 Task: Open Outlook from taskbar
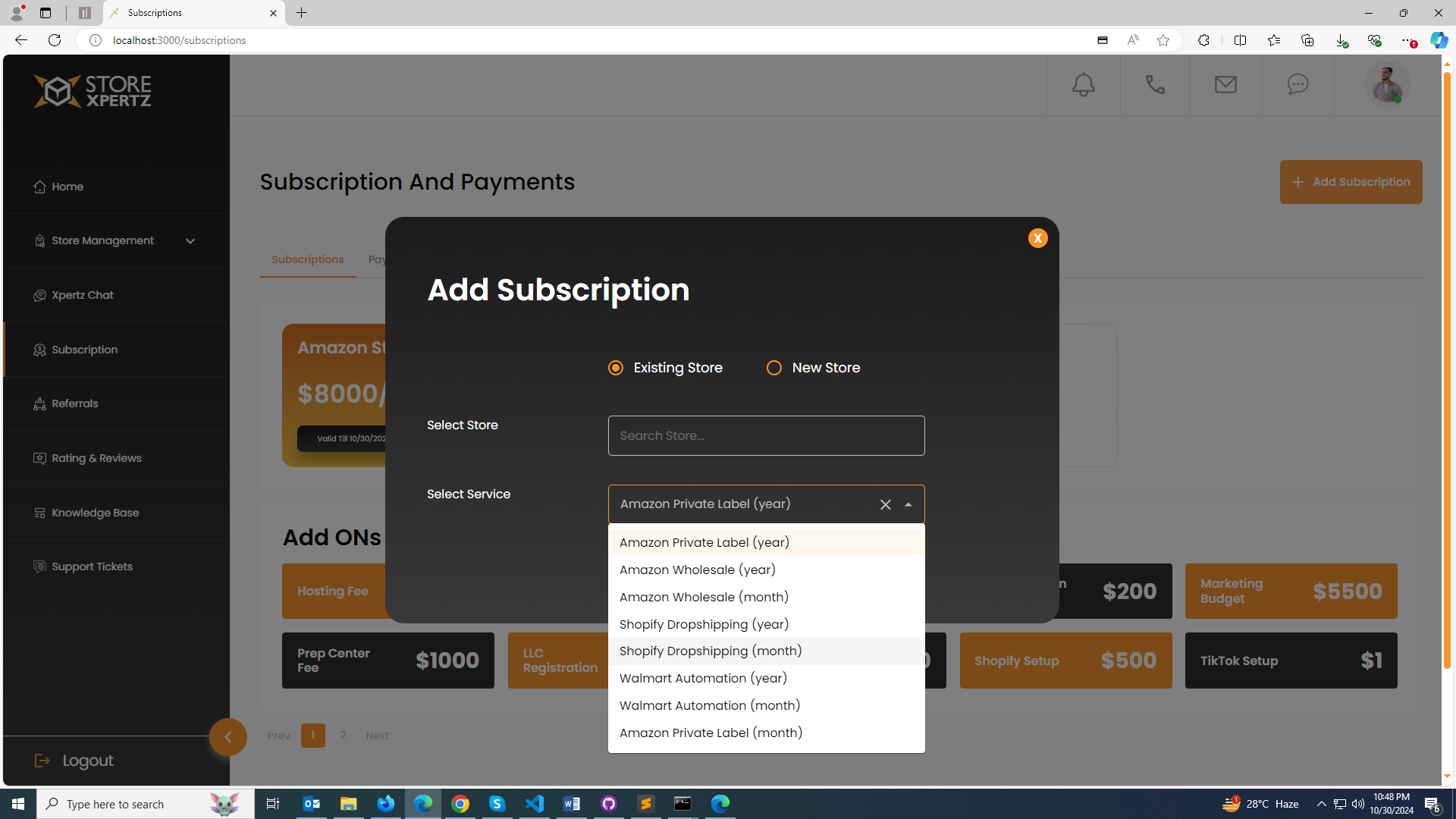tap(312, 804)
